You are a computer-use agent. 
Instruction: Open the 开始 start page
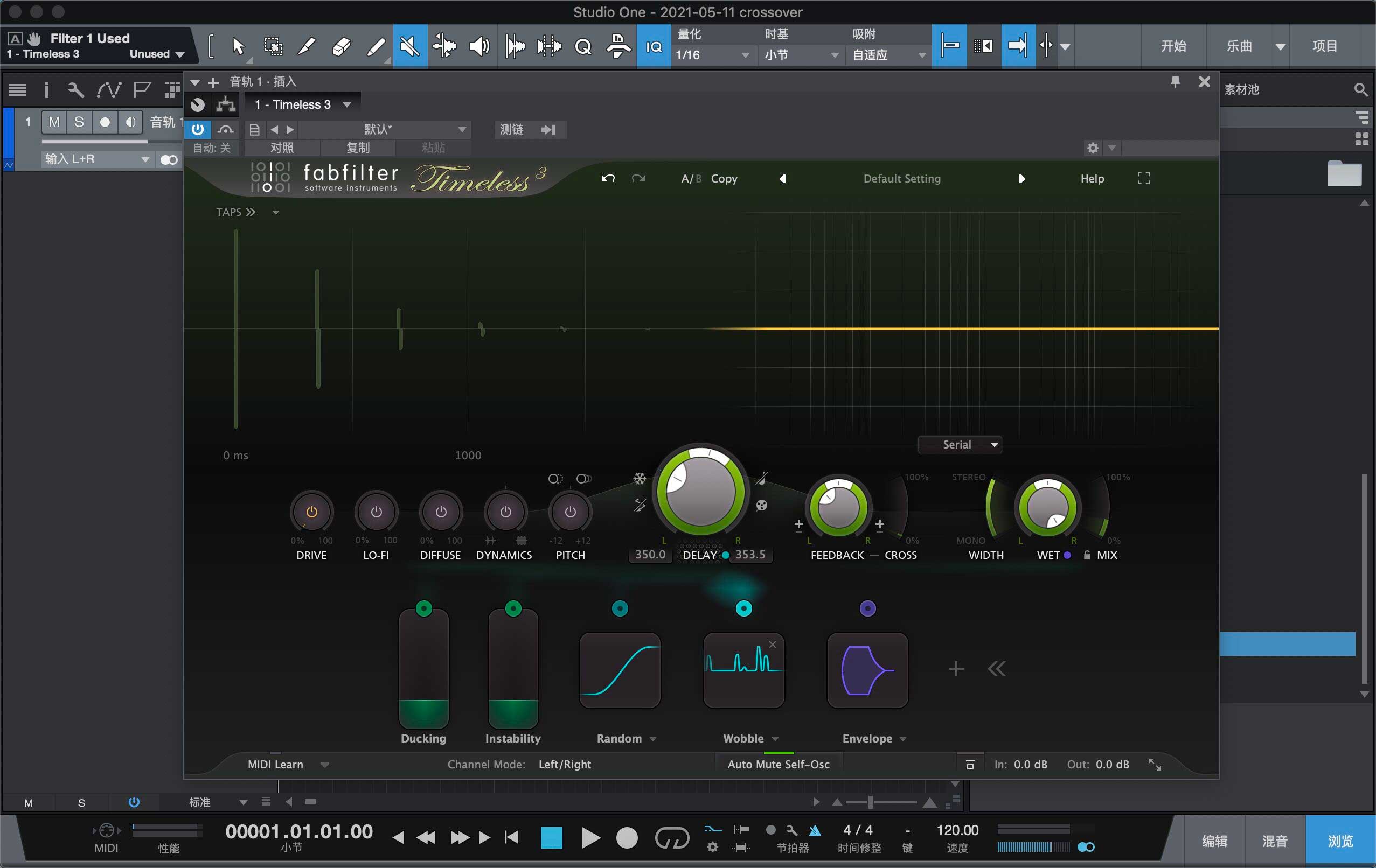pyautogui.click(x=1173, y=46)
